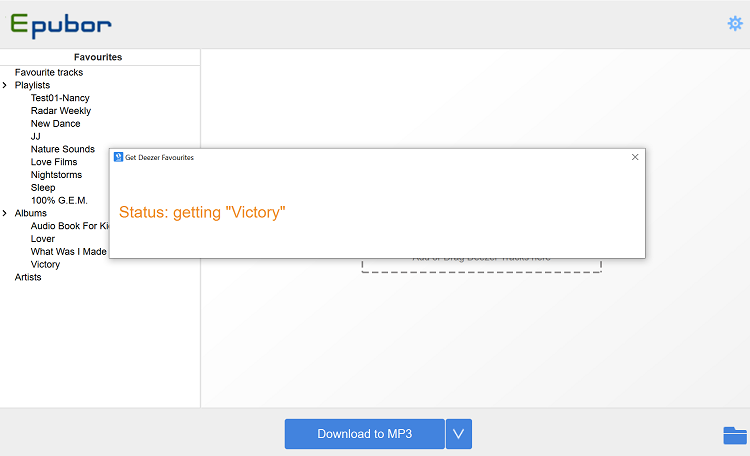Image resolution: width=750 pixels, height=456 pixels.
Task: Open the output format dropdown arrow
Action: [459, 434]
